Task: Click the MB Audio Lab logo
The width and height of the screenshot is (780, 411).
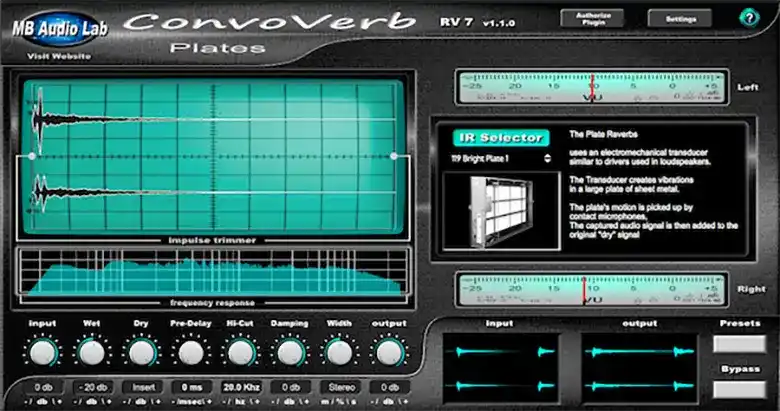Action: (60, 29)
